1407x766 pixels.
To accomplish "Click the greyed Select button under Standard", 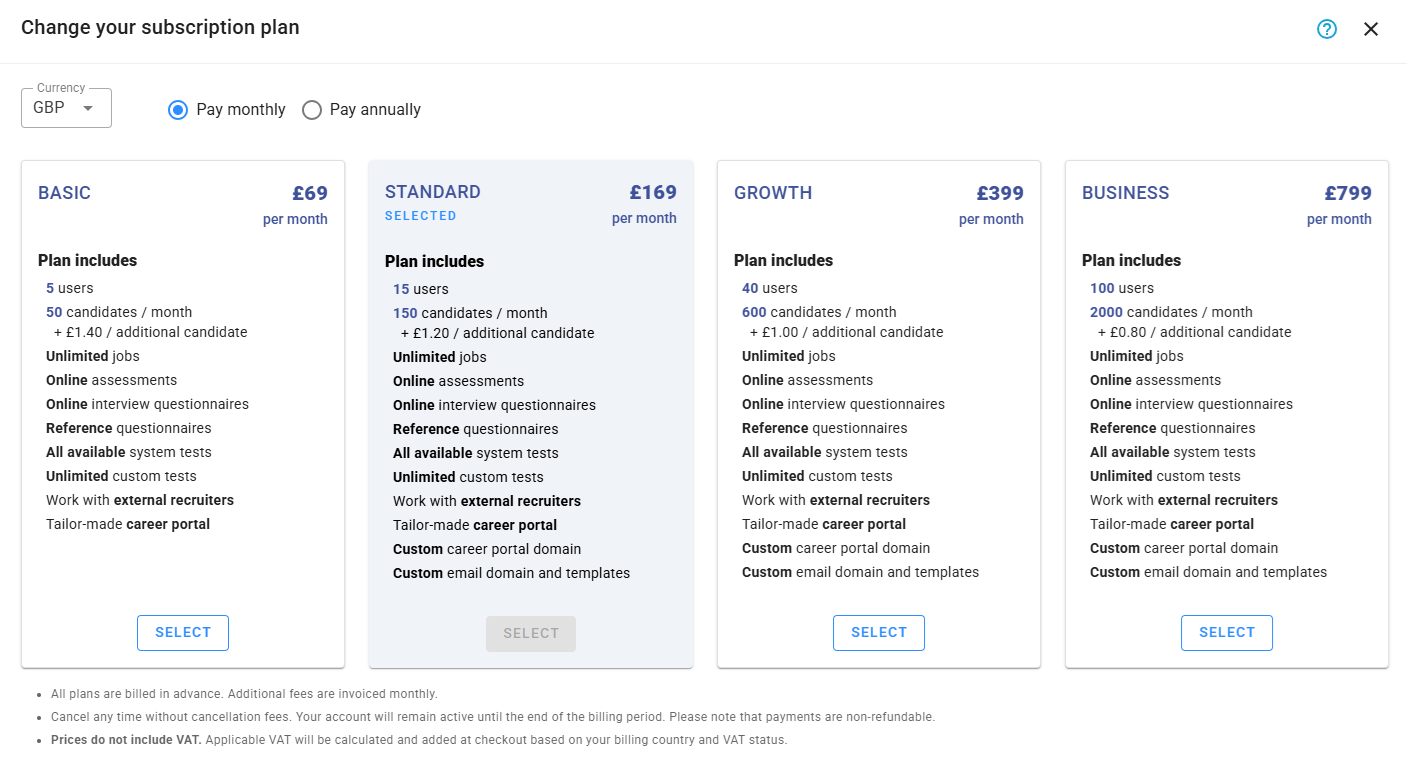I will click(531, 634).
